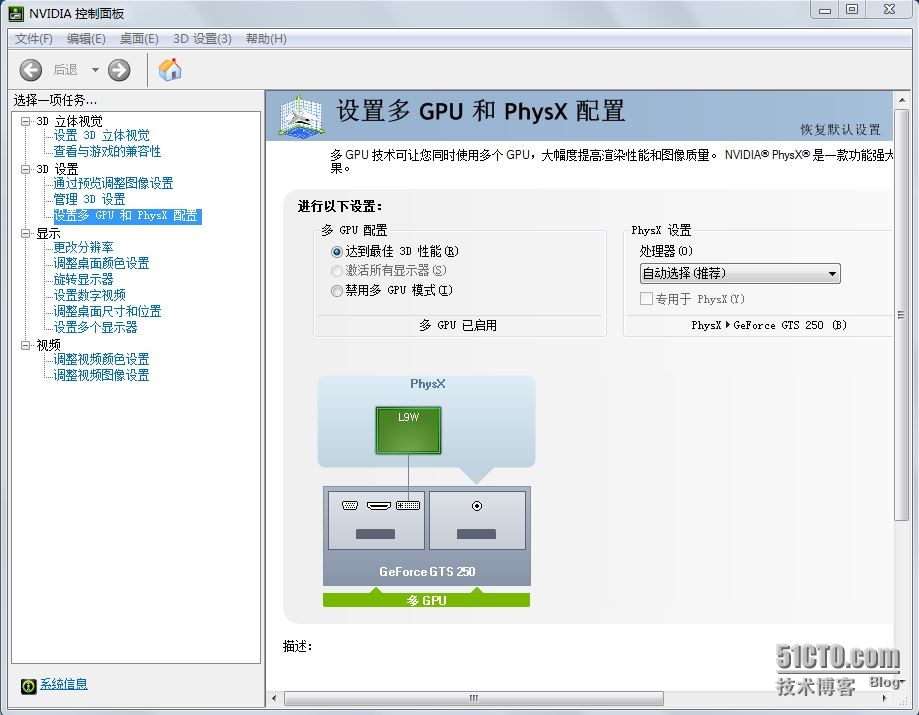919x715 pixels.
Task: Open the PhysX 处理器 dropdown
Action: [740, 274]
